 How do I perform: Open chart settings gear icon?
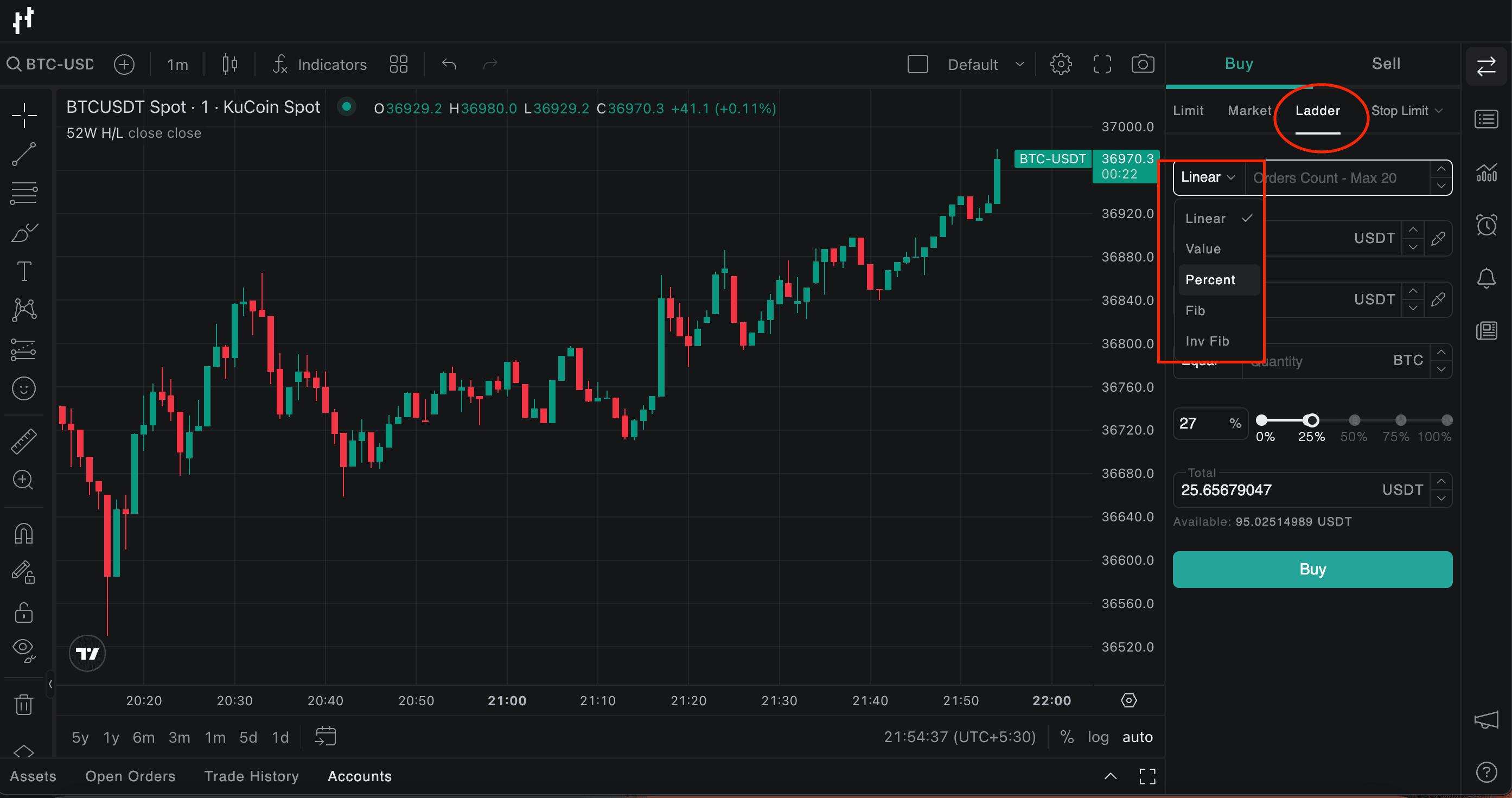click(x=1061, y=64)
